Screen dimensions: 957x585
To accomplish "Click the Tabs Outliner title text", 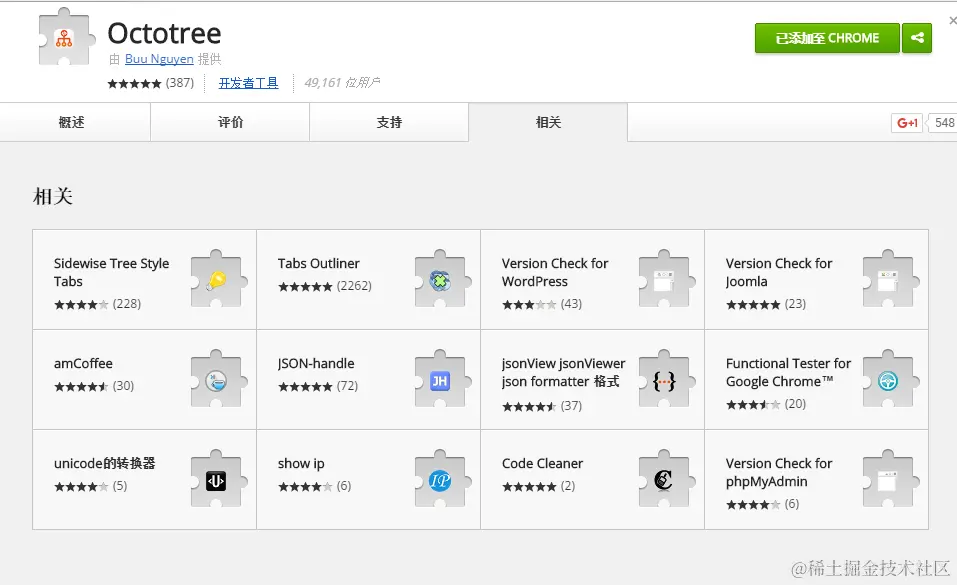I will click(318, 263).
